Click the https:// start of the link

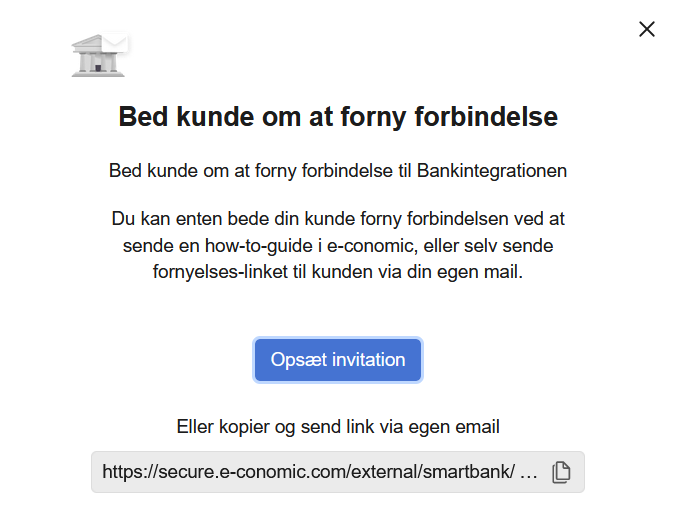[x=130, y=472]
